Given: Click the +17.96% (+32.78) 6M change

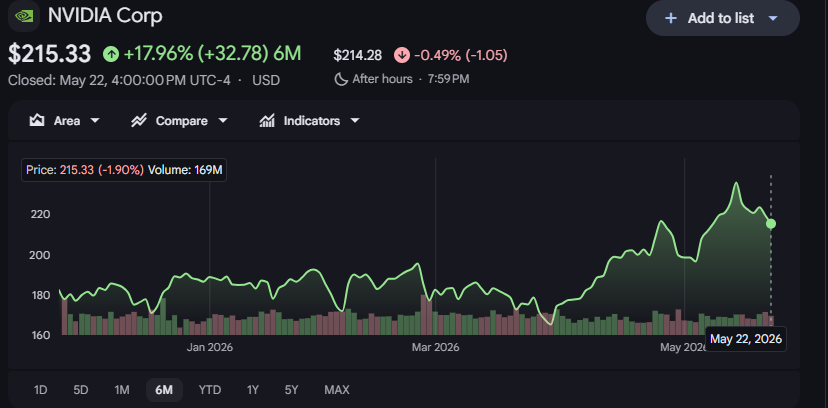Looking at the screenshot, I should tap(212, 54).
